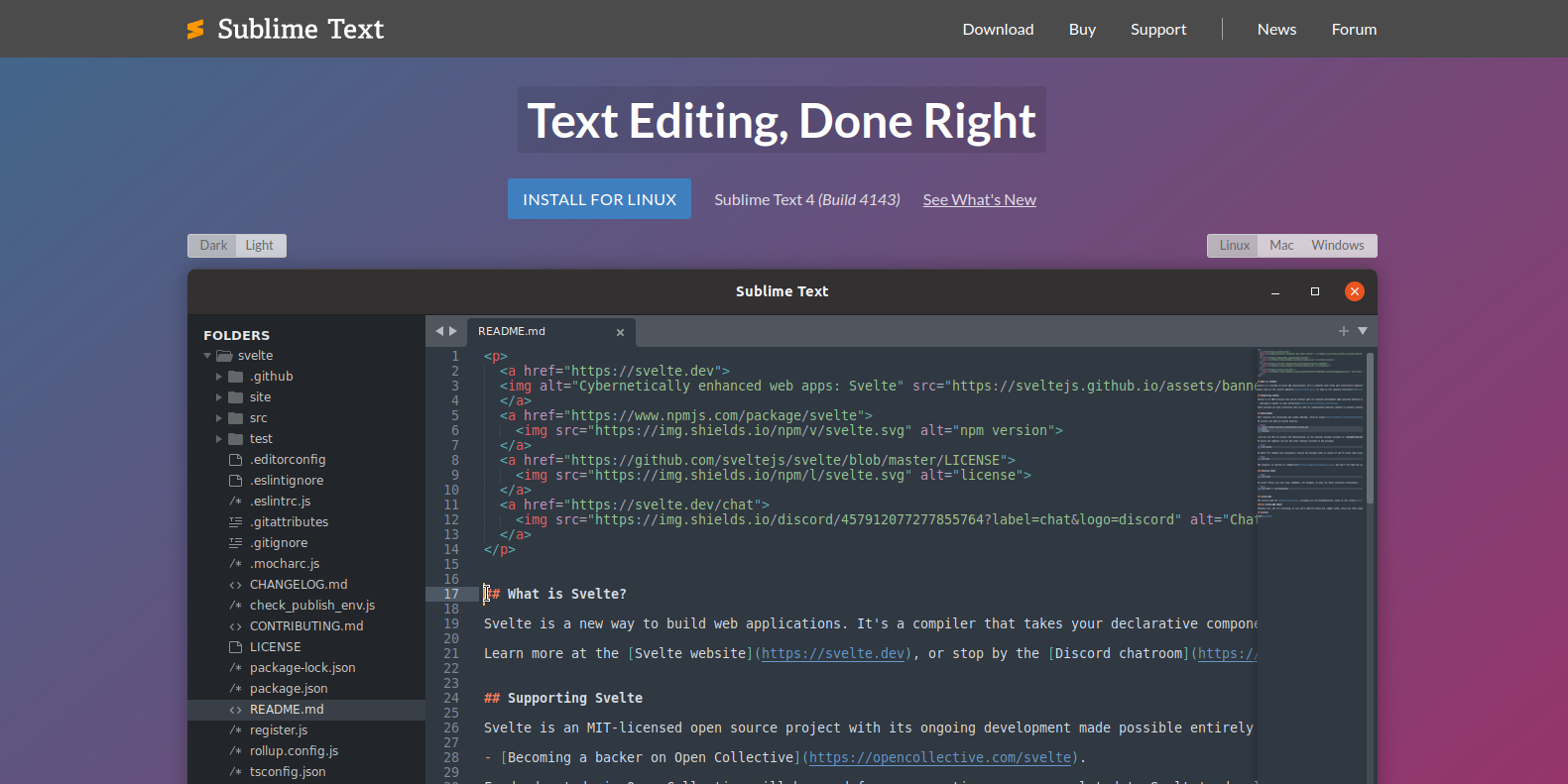Click the CONTRIBUTING.md markup icon
This screenshot has height=784, width=1568.
[236, 626]
